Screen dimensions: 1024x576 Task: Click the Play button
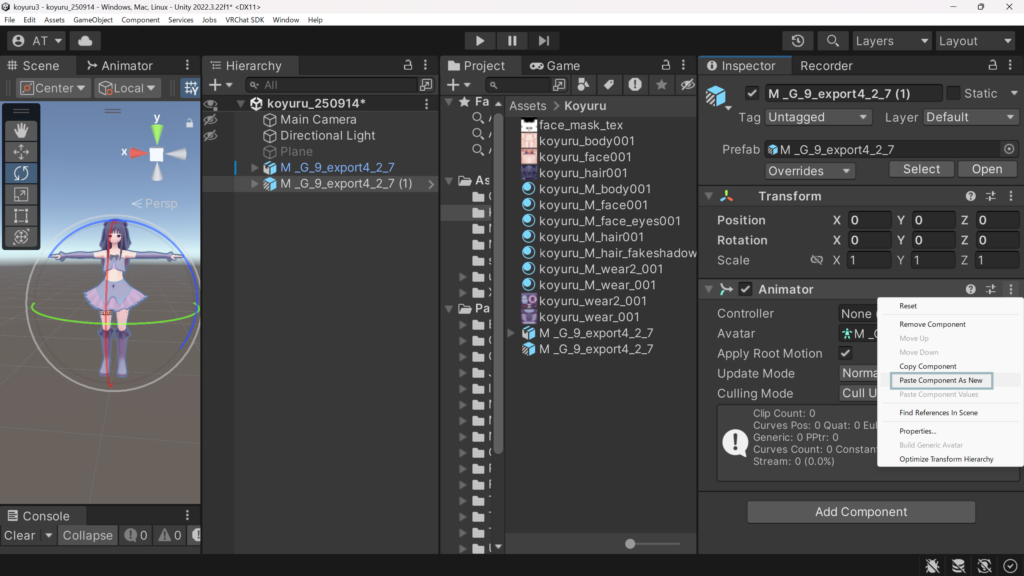479,40
